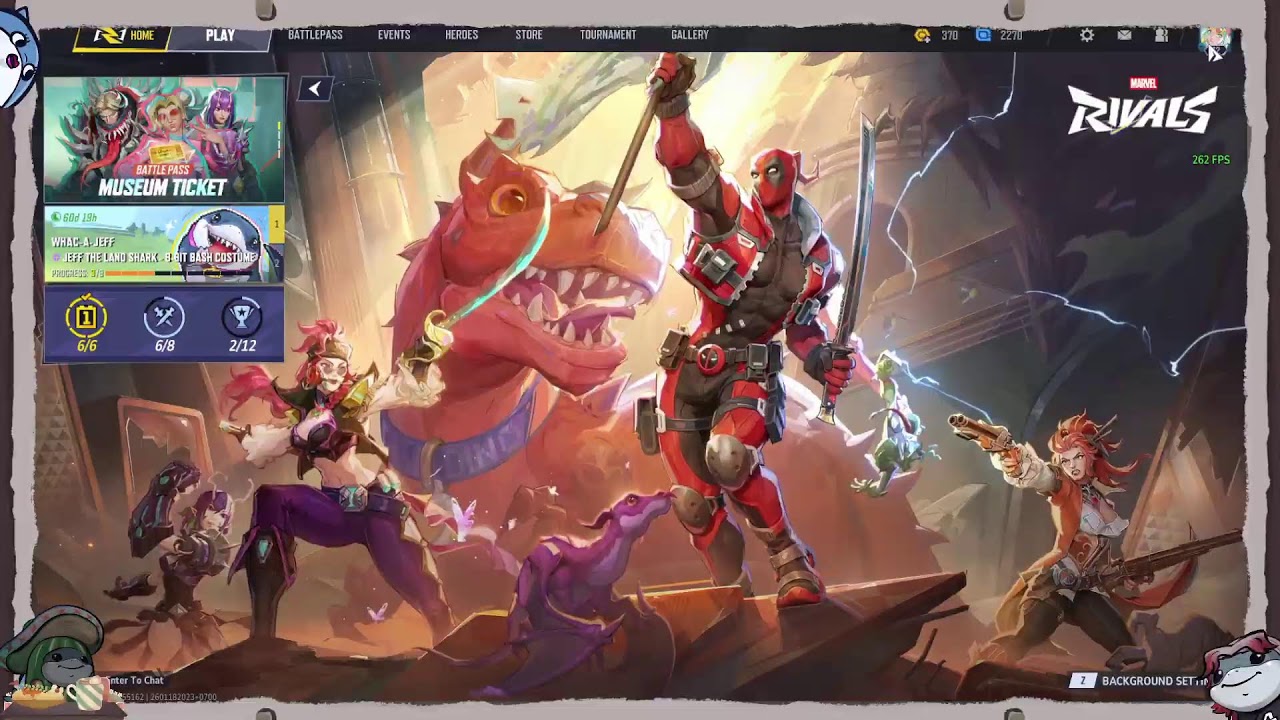Viewport: 1280px width, 720px height.
Task: Select event page indicator 2
Action: [277, 262]
